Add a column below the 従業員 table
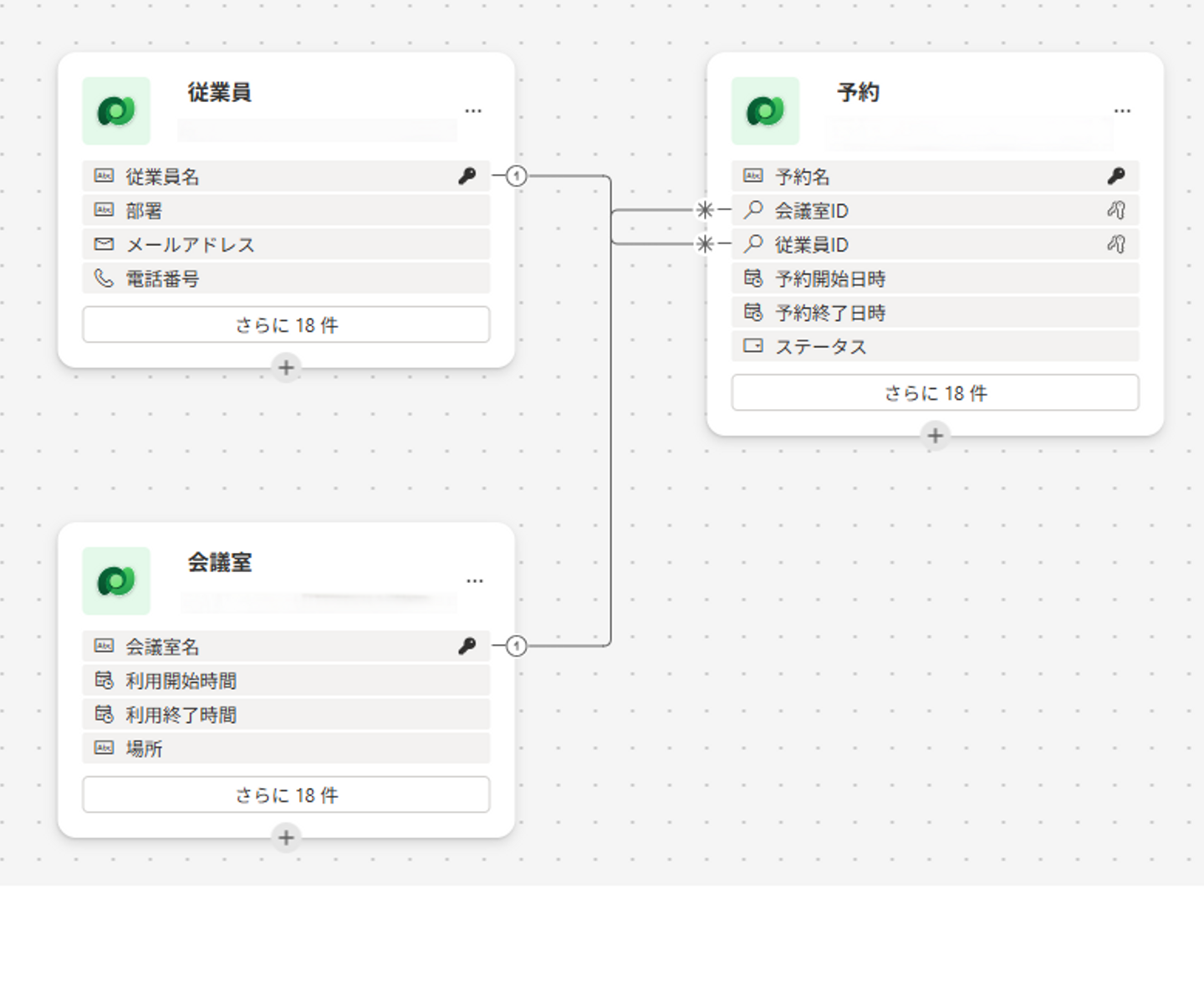1204x1002 pixels. (x=286, y=367)
